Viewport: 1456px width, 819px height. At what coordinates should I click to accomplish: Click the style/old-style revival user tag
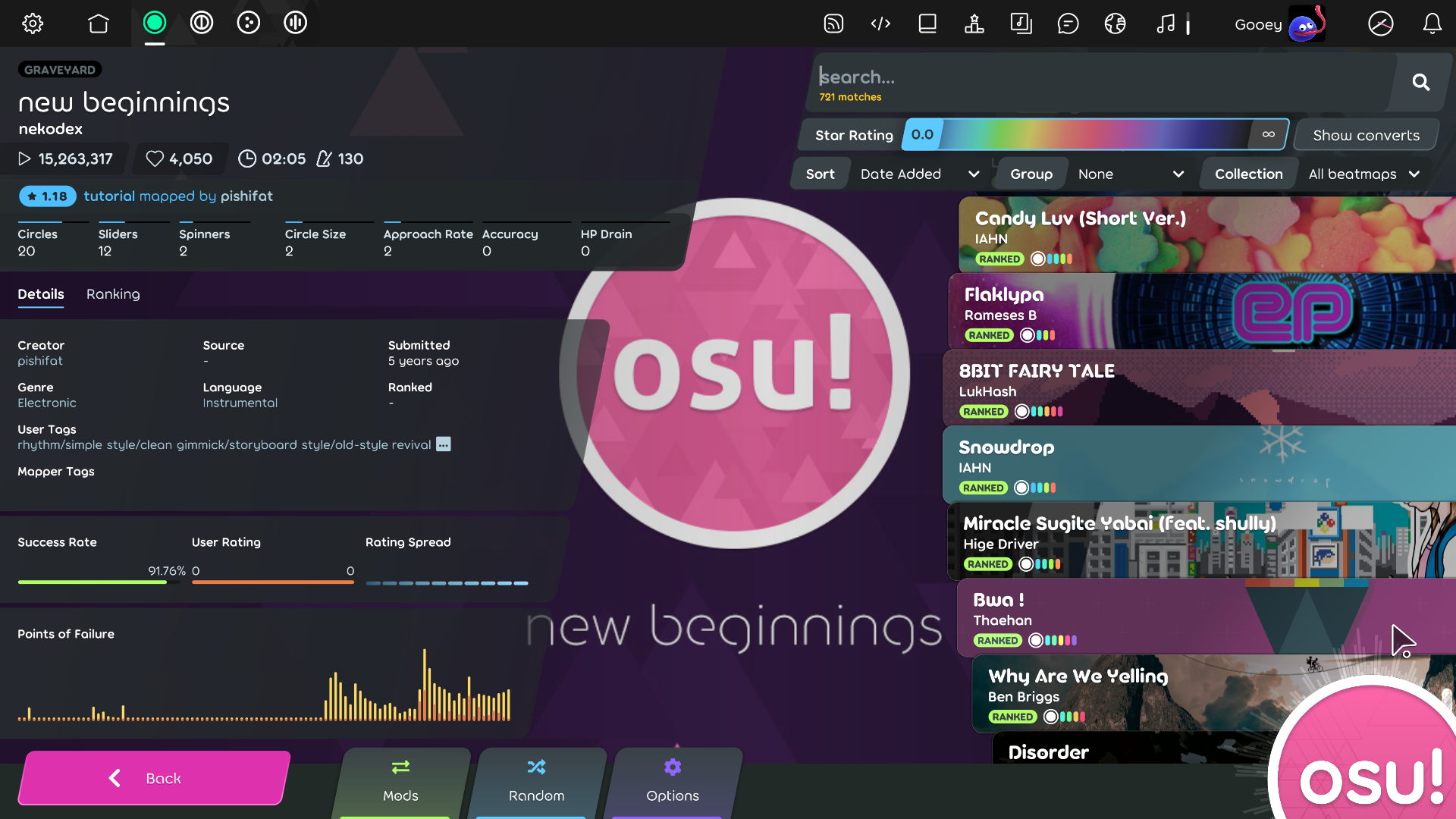pyautogui.click(x=366, y=445)
